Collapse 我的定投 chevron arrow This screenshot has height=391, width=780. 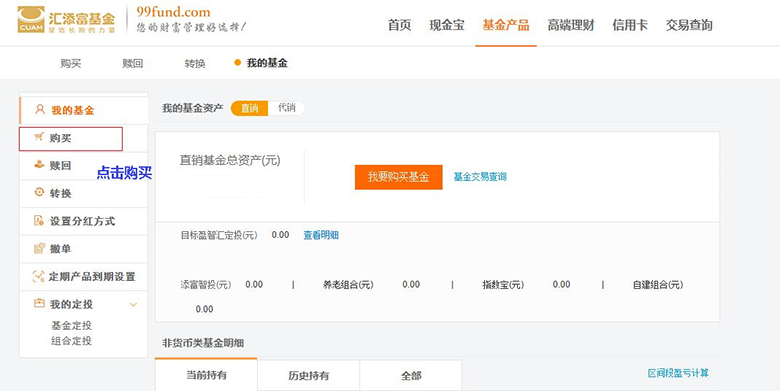click(133, 304)
